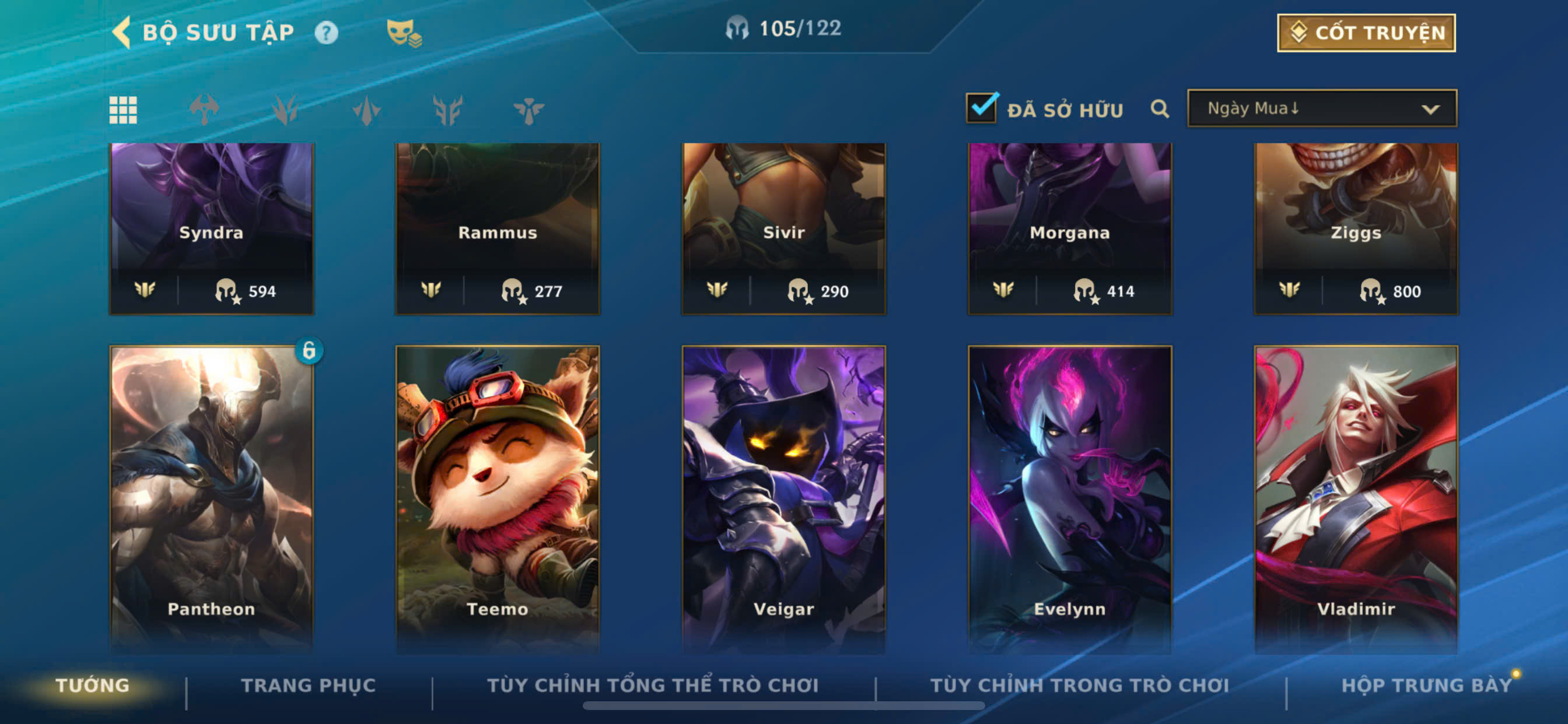Filter champions by support role icon
This screenshot has height=724, width=1568.
tap(528, 110)
